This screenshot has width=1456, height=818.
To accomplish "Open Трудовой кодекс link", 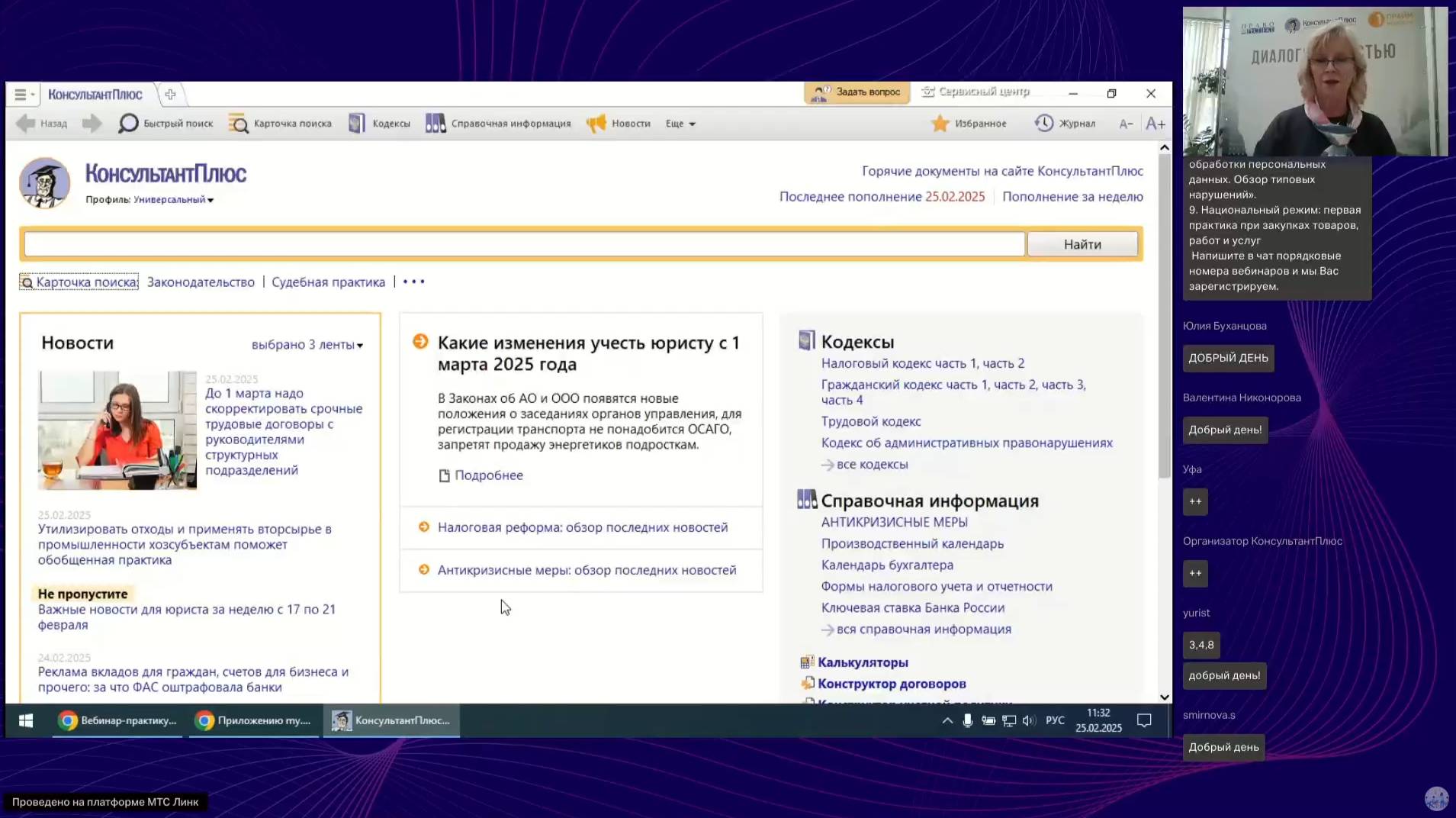I will tap(870, 422).
